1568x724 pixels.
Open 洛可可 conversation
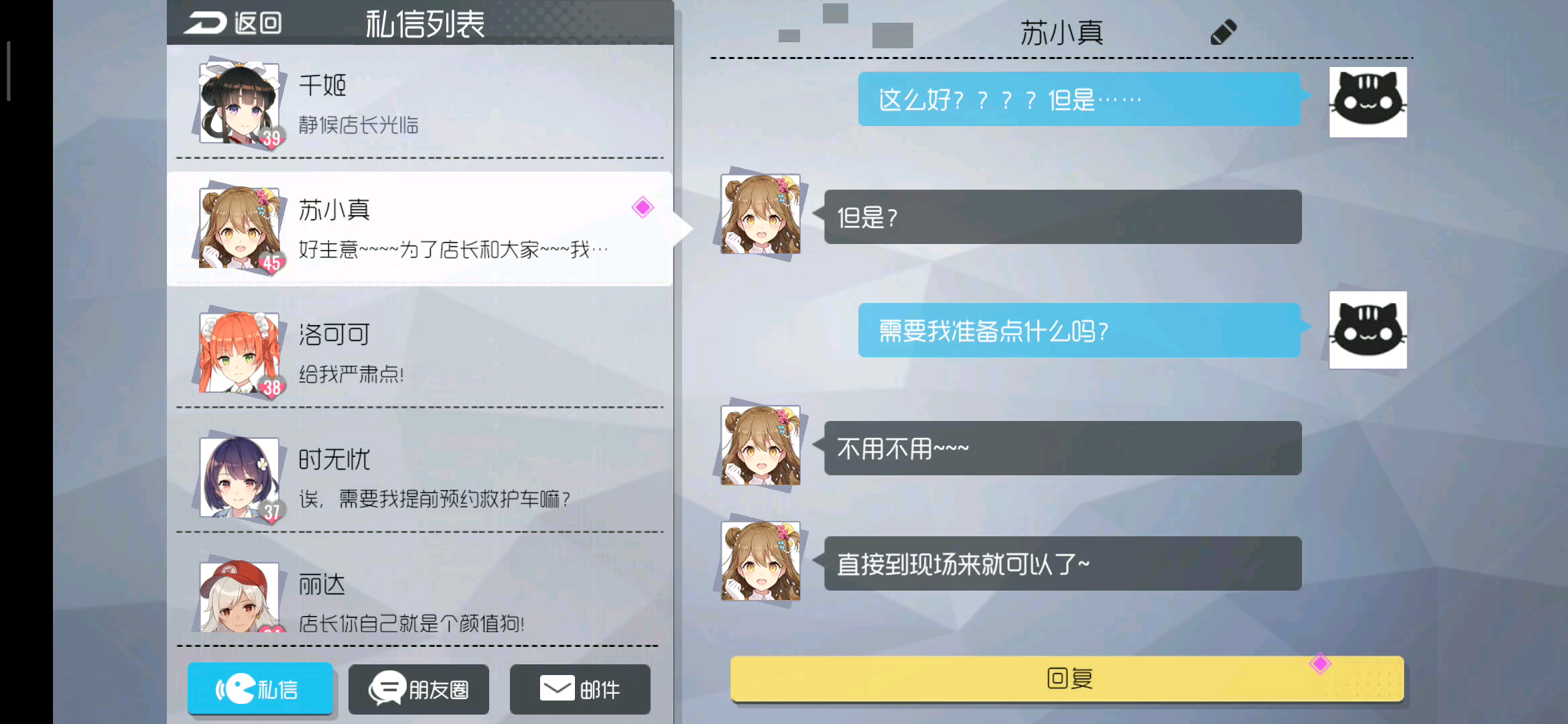tap(419, 352)
